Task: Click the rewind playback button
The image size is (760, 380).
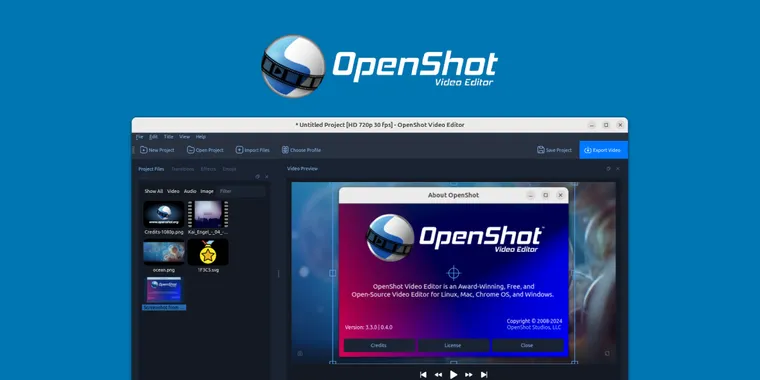Action: click(438, 375)
